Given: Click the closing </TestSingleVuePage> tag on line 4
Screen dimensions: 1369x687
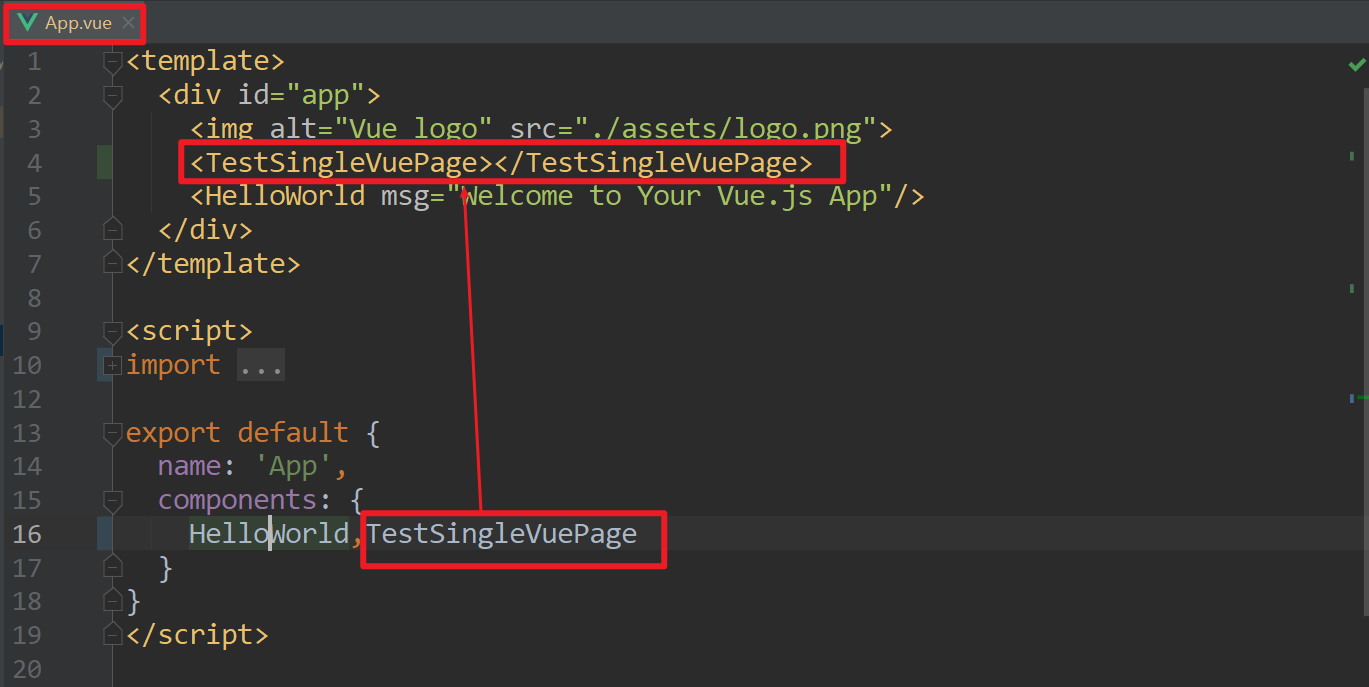Looking at the screenshot, I should 653,163.
